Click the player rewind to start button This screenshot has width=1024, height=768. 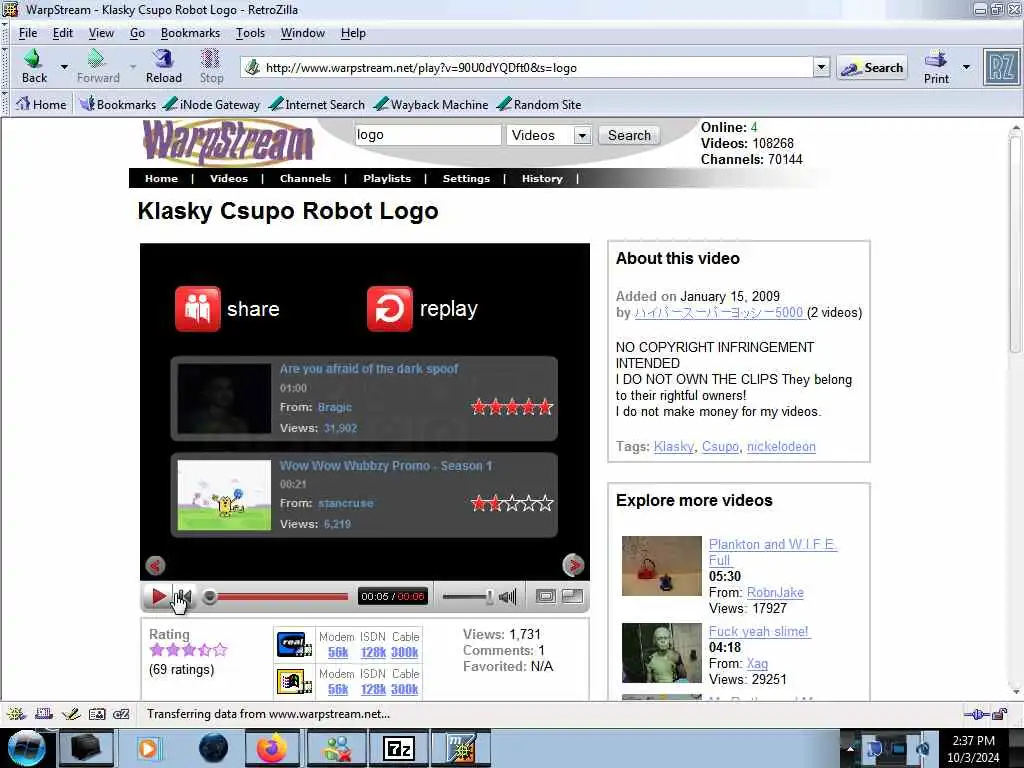point(184,596)
